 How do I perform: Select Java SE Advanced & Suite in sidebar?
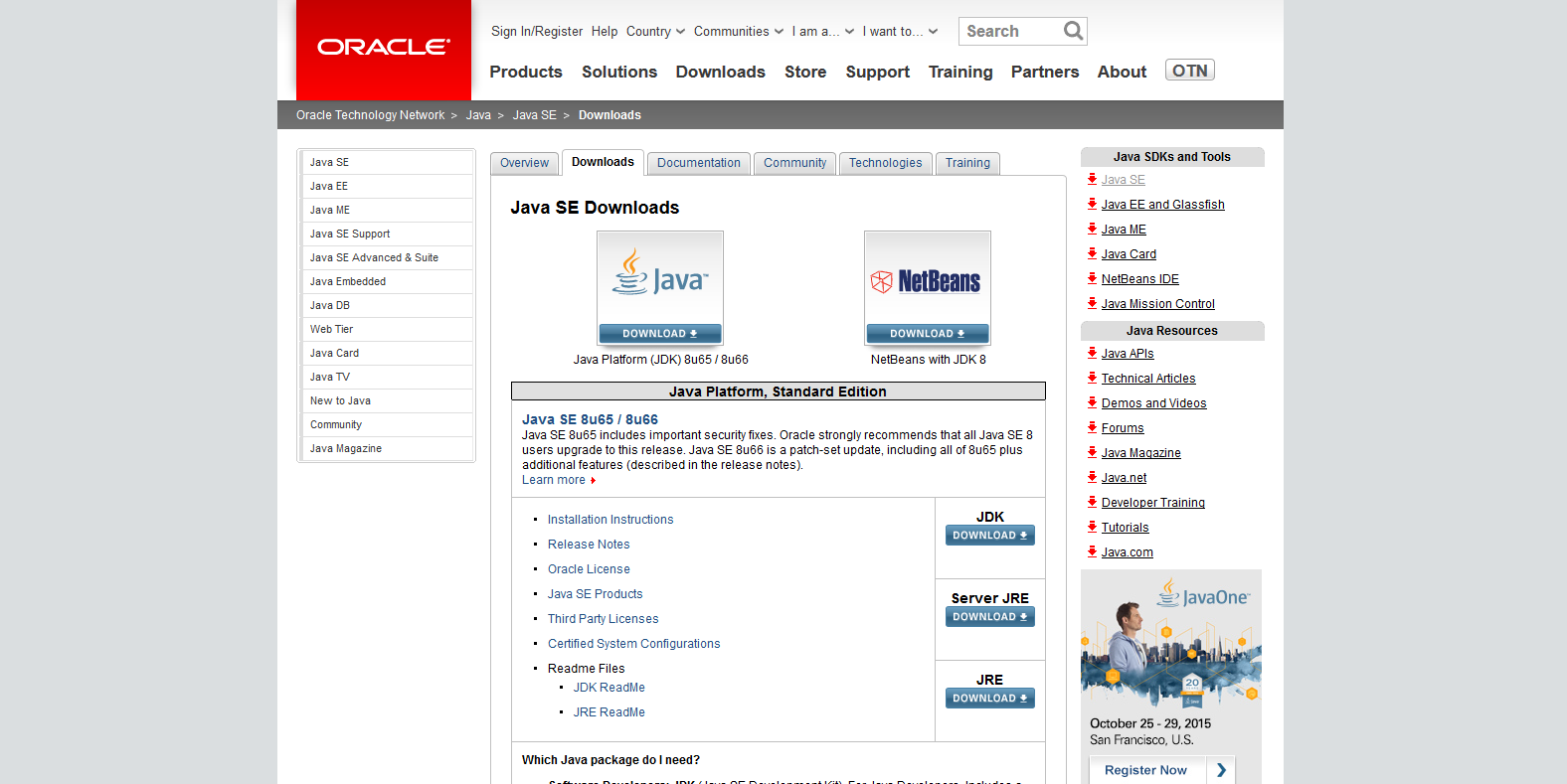click(x=388, y=257)
